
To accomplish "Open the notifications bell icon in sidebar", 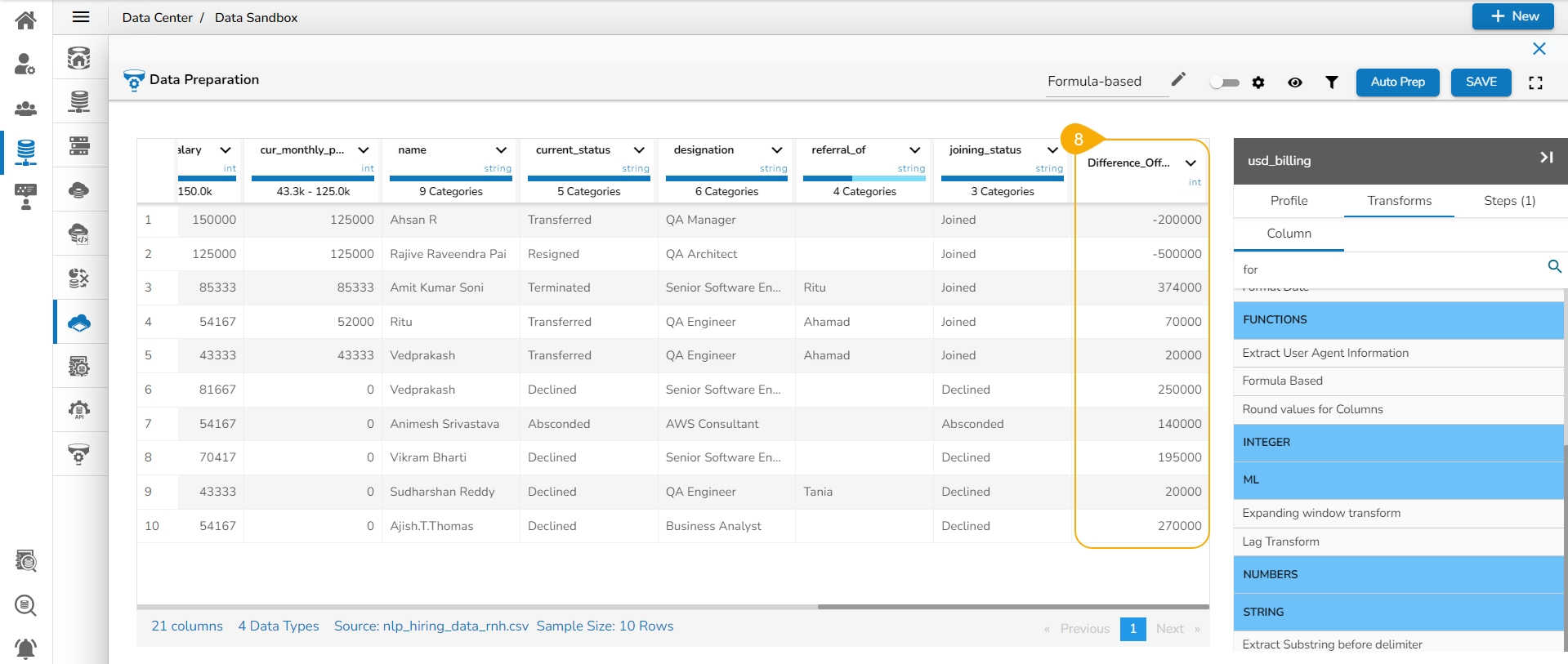I will pos(25,649).
